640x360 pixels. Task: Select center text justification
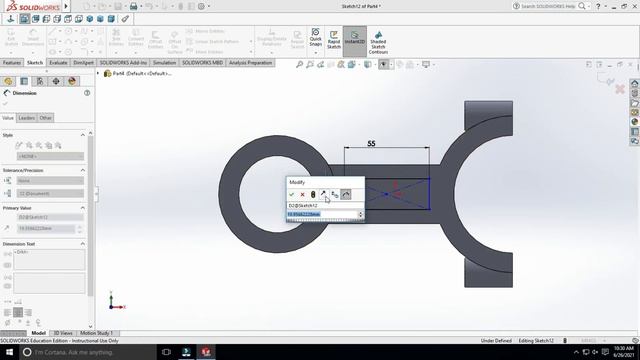coord(18,313)
